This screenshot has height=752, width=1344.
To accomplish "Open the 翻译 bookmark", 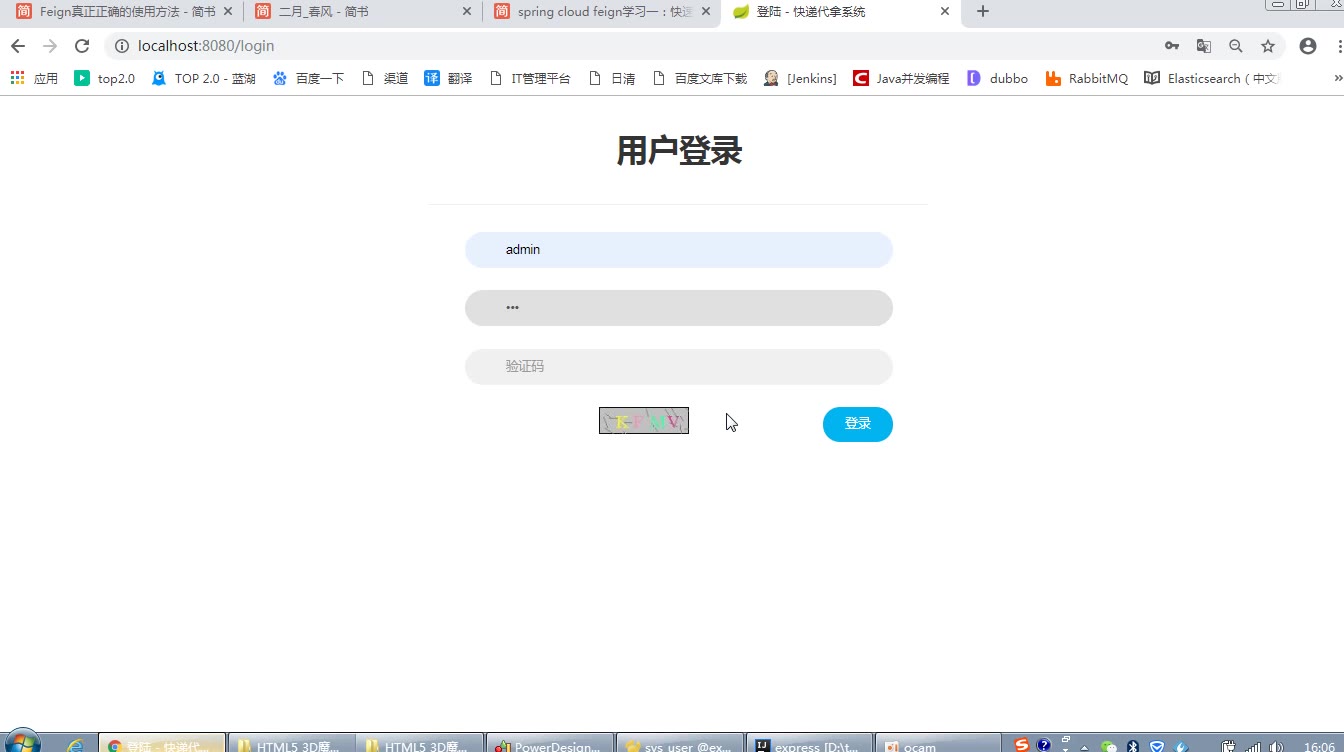I will pyautogui.click(x=448, y=78).
